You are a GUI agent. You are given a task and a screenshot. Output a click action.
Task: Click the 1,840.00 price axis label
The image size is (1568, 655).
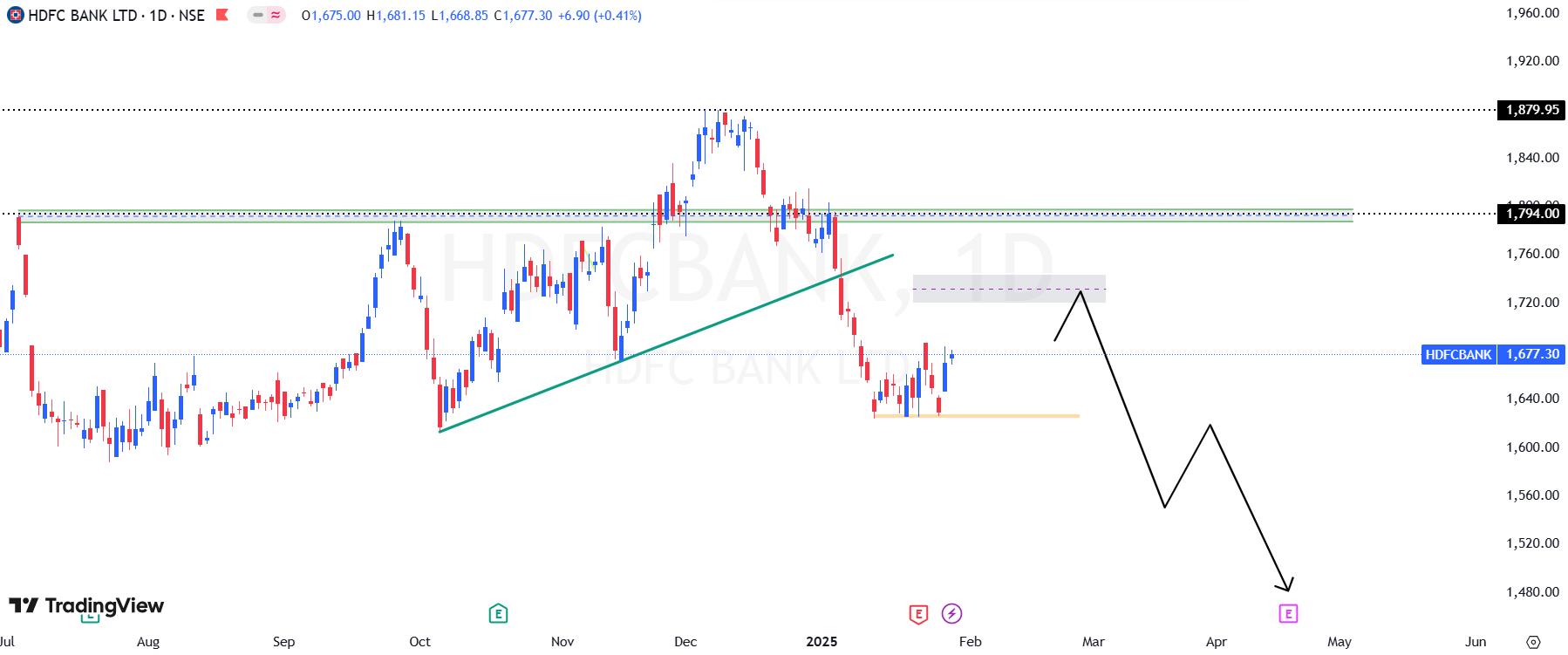coord(1532,158)
